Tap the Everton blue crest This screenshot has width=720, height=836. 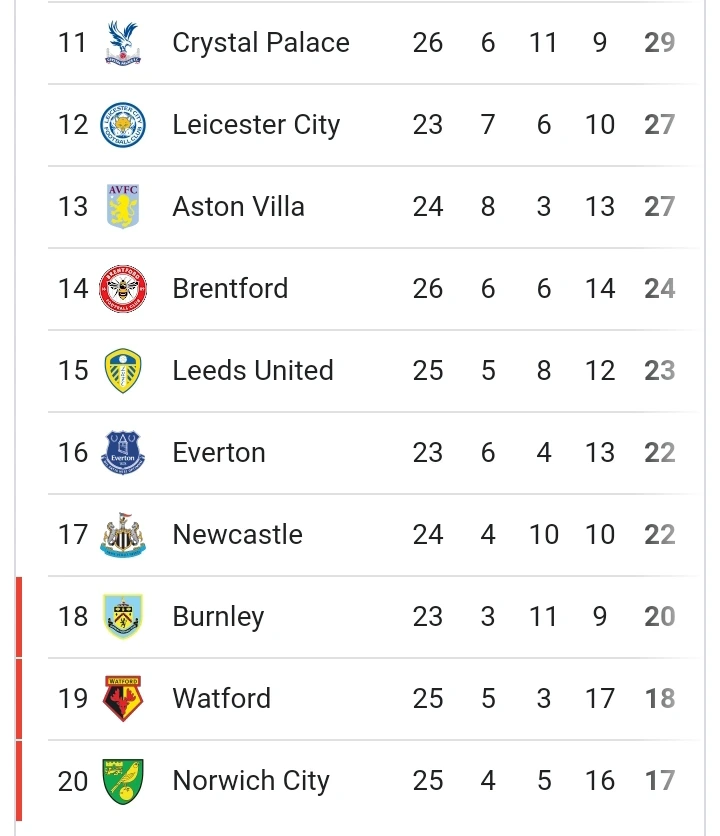(x=123, y=453)
